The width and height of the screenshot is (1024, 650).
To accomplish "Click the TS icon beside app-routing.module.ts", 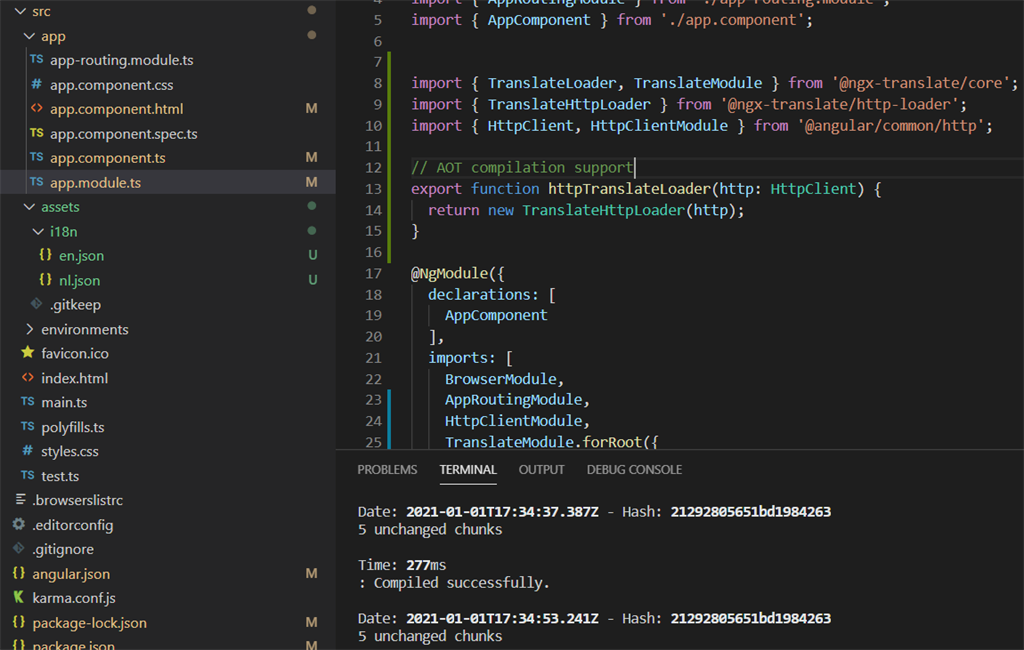I will tap(37, 59).
